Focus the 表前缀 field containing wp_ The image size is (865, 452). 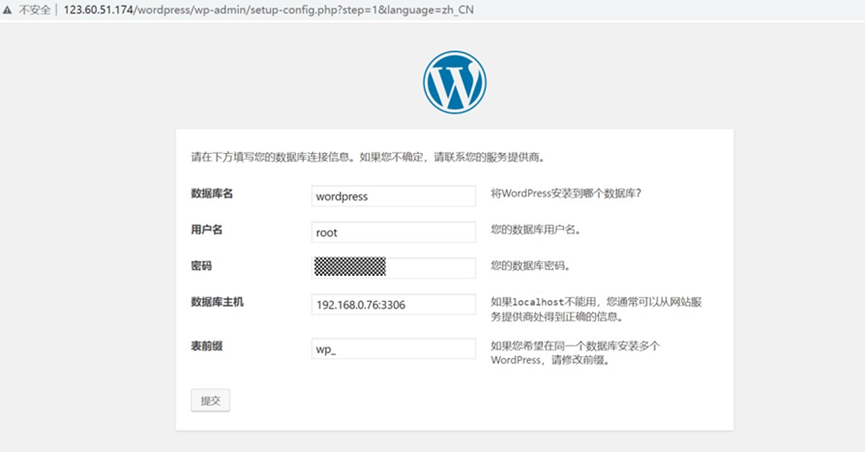click(393, 349)
